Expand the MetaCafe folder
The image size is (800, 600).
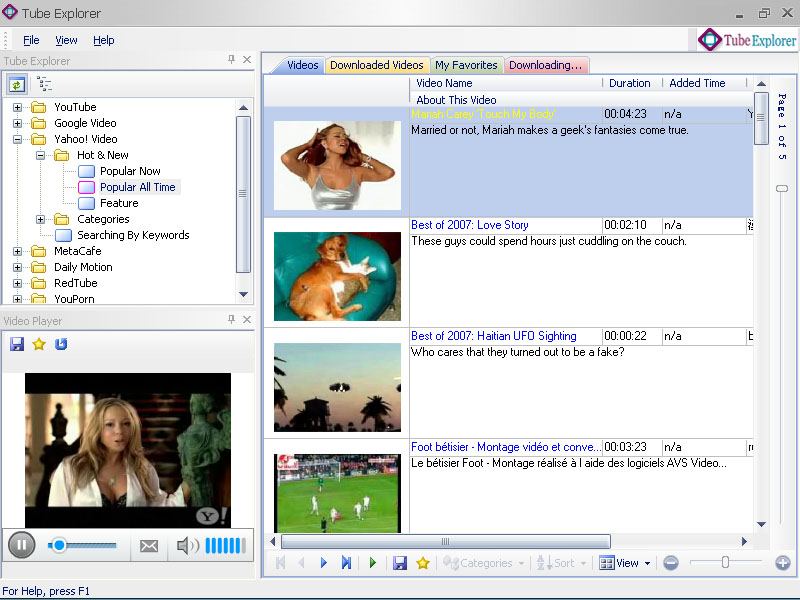[x=17, y=251]
